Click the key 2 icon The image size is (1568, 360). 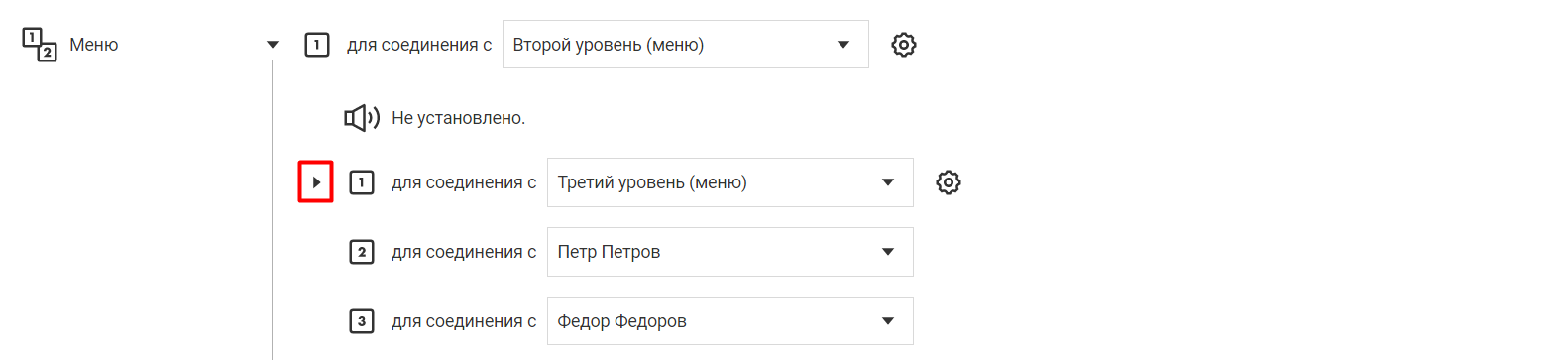[362, 252]
